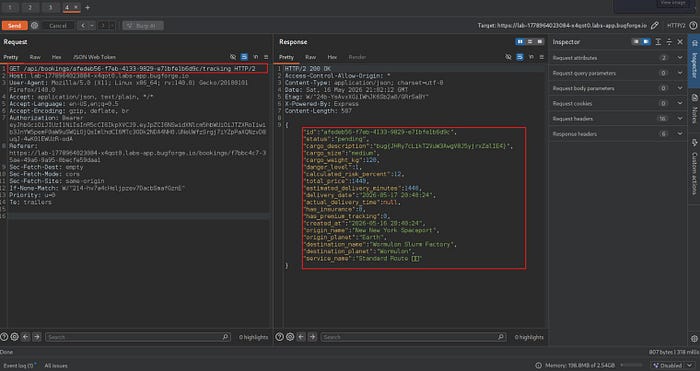
Task: Toggle response \n newline display
Action: coord(531,57)
